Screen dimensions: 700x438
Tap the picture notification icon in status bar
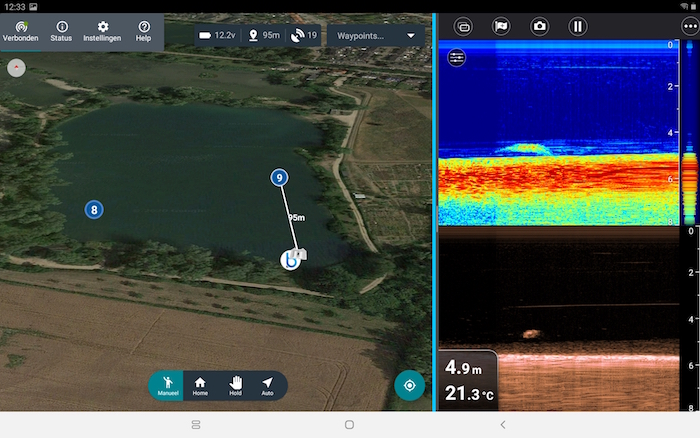point(33,6)
